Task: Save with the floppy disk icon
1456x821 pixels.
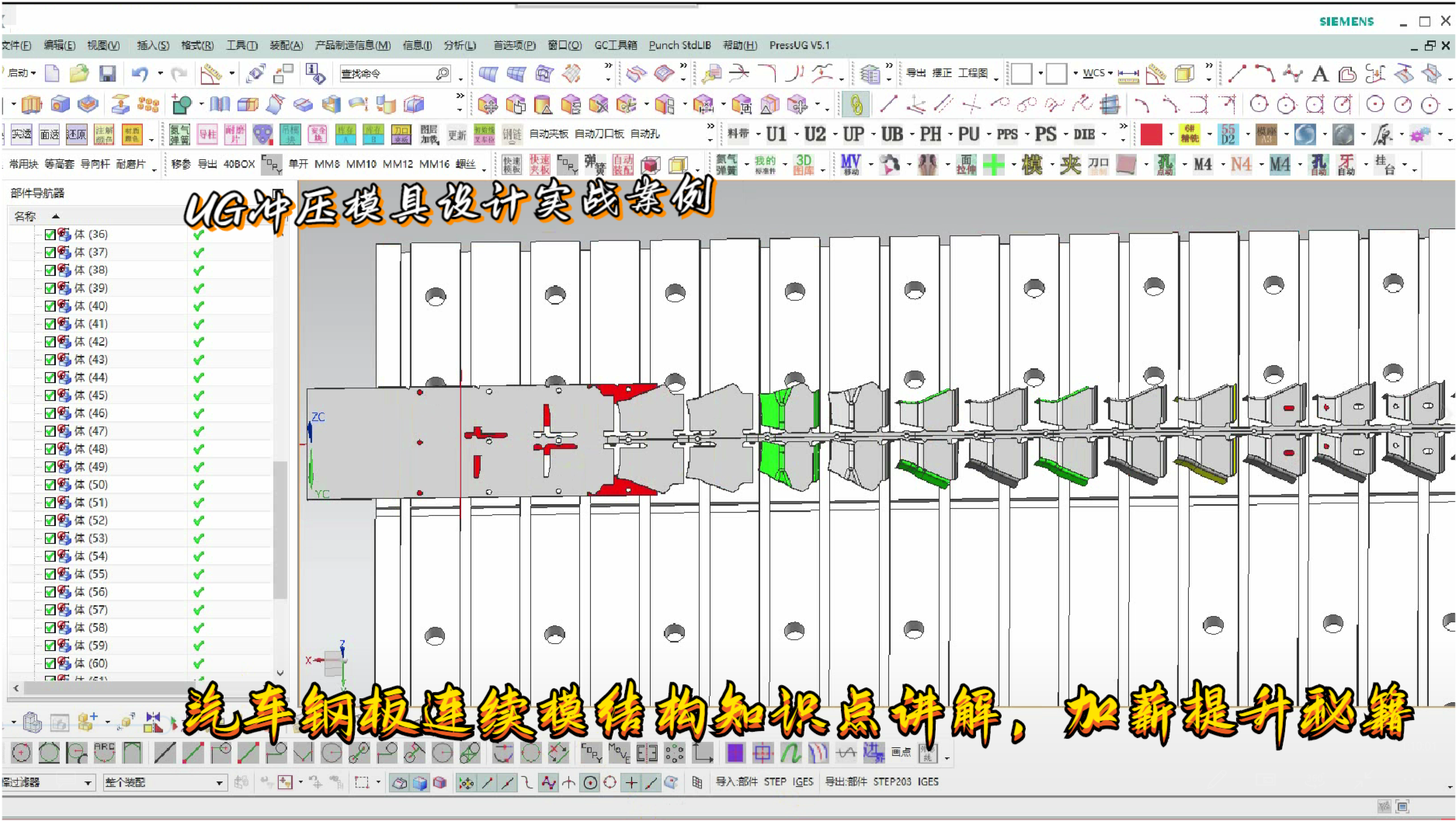Action: click(107, 74)
